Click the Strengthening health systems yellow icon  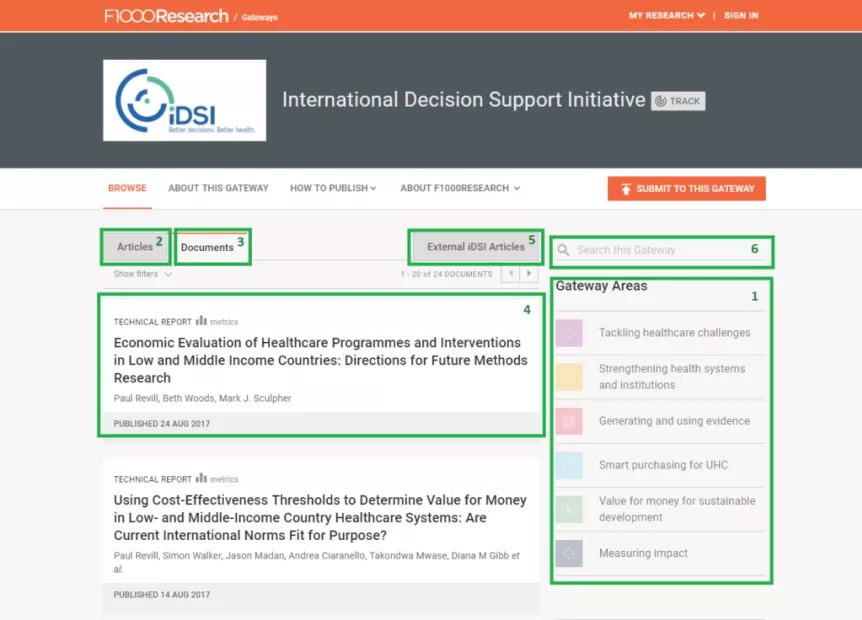[569, 377]
